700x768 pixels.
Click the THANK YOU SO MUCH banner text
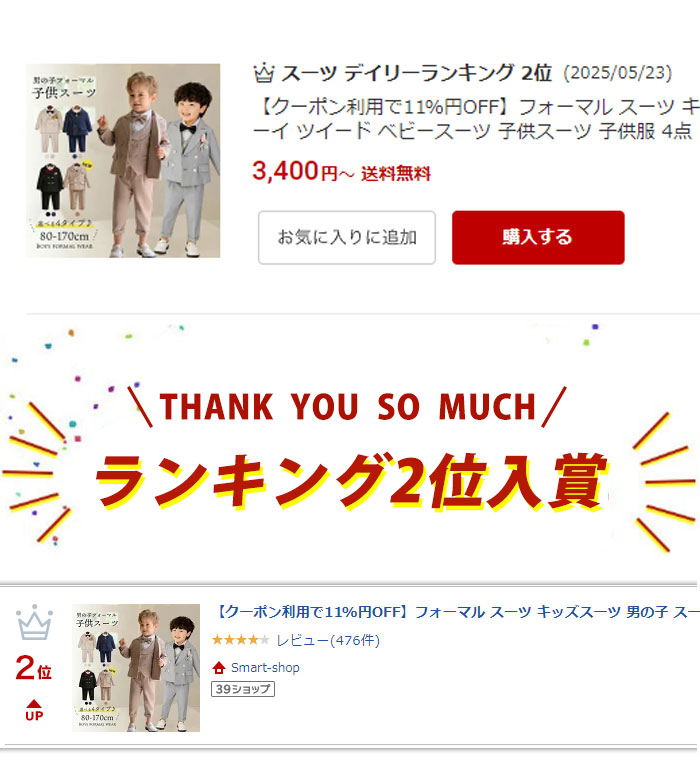347,407
